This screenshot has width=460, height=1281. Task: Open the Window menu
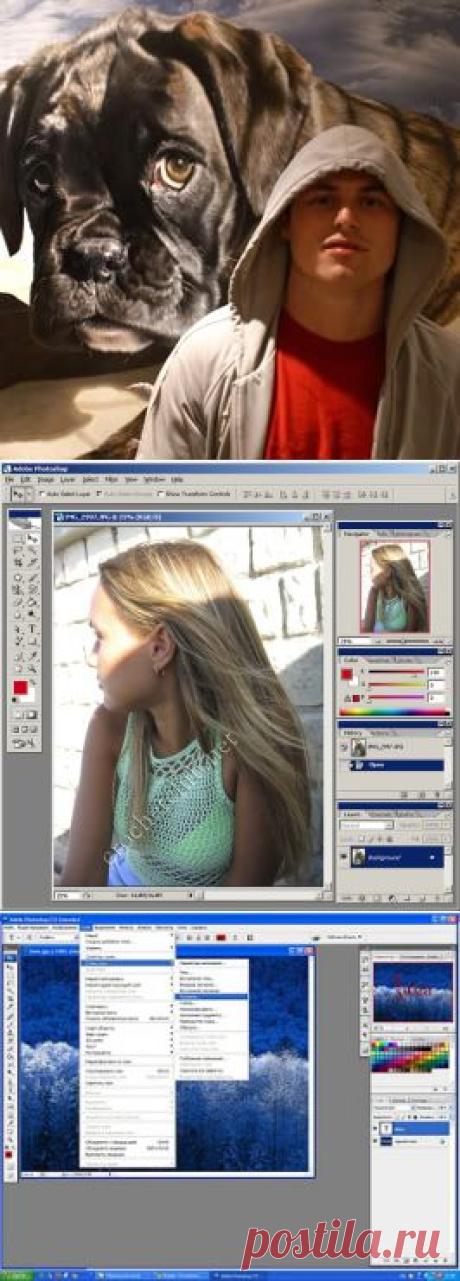tap(151, 479)
